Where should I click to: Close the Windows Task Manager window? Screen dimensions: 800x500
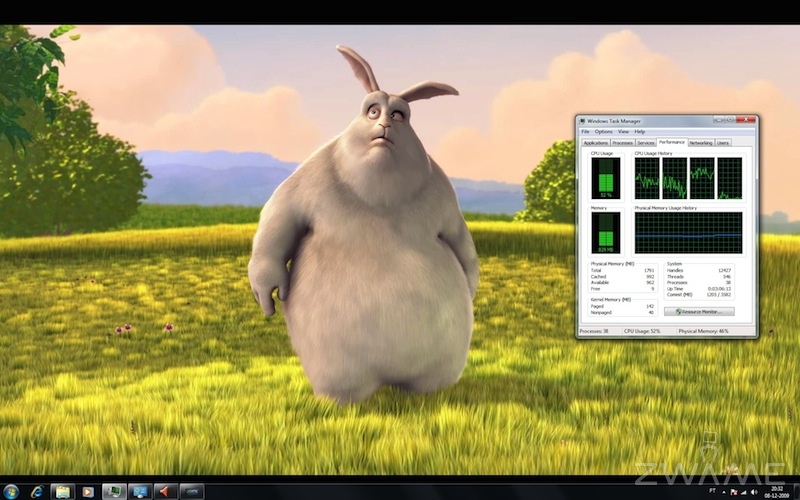pyautogui.click(x=746, y=120)
